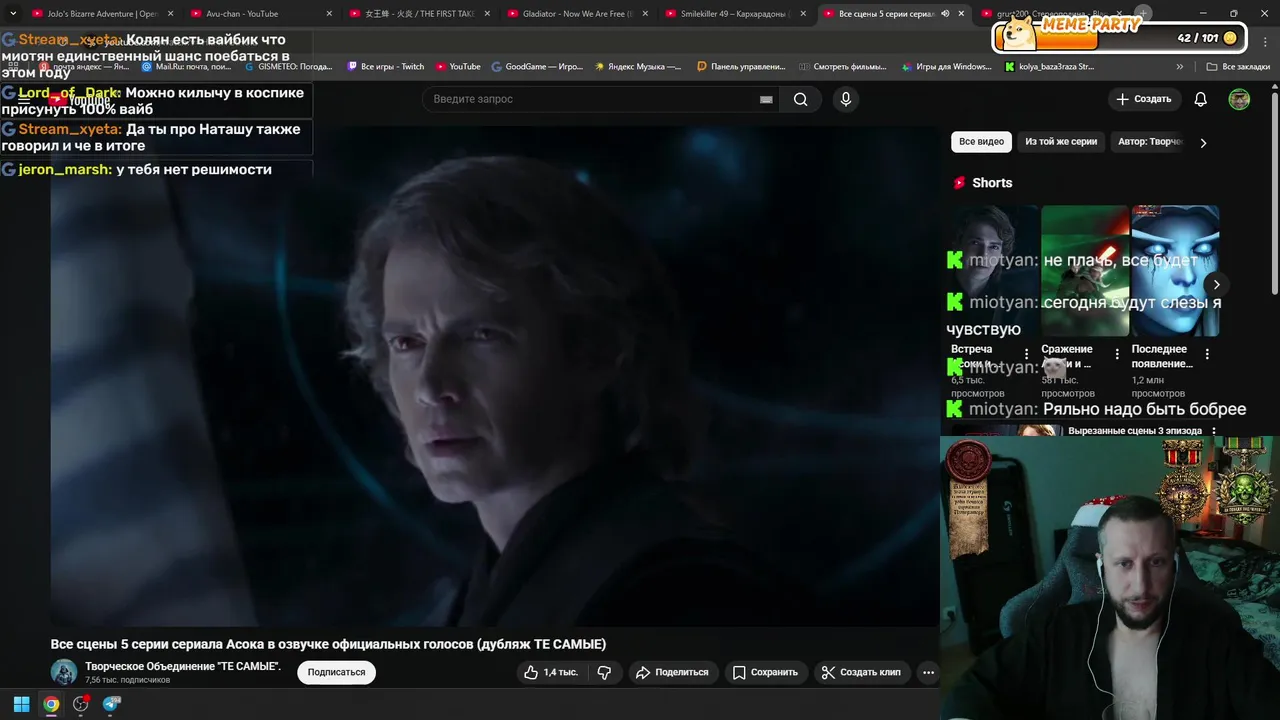The image size is (1280, 720).
Task: Click the Поделиться share button
Action: pyautogui.click(x=672, y=672)
